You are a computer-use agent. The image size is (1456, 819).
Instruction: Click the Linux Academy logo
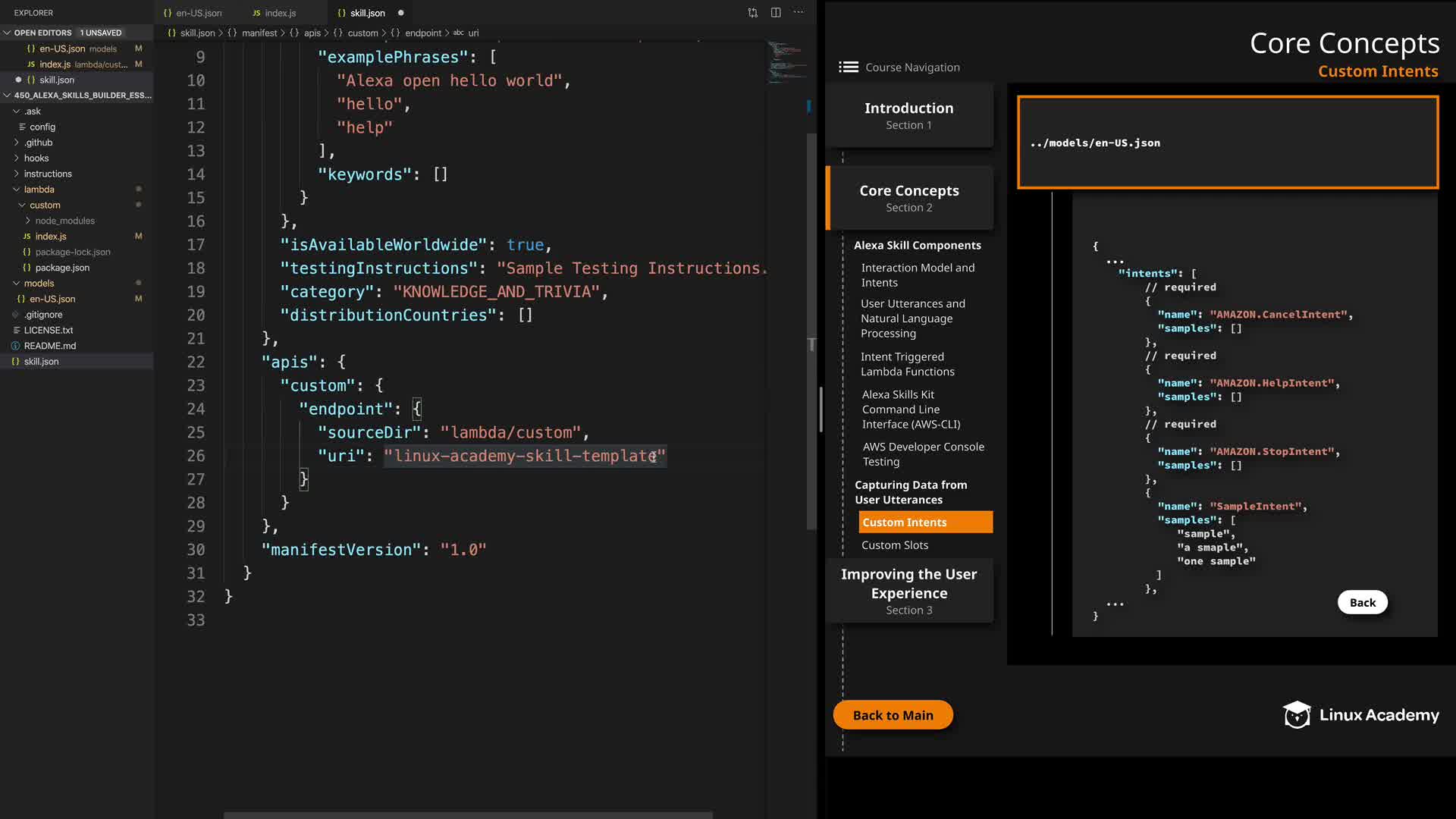pos(1297,714)
